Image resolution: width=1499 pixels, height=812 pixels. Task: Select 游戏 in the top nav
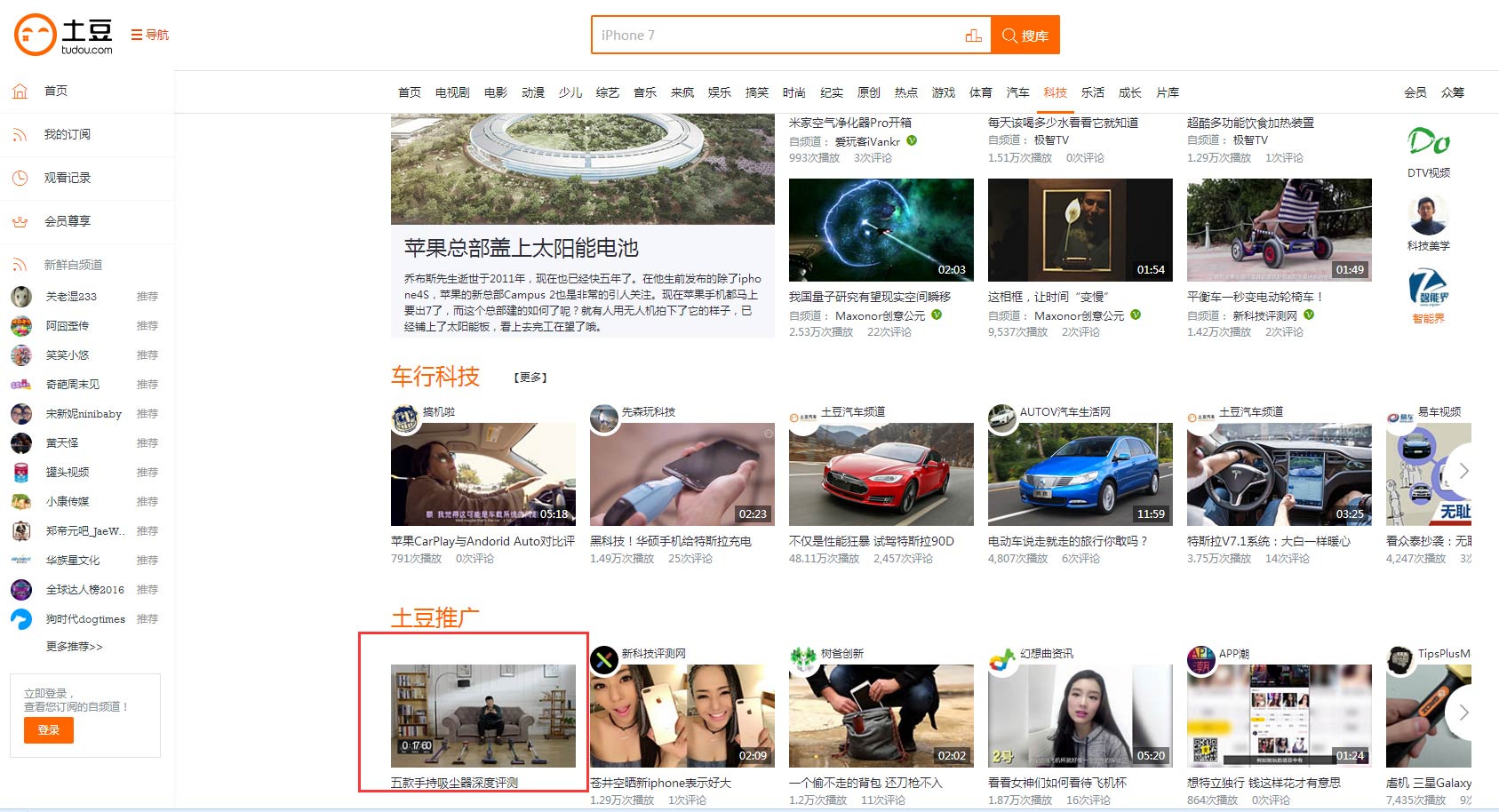pos(944,92)
